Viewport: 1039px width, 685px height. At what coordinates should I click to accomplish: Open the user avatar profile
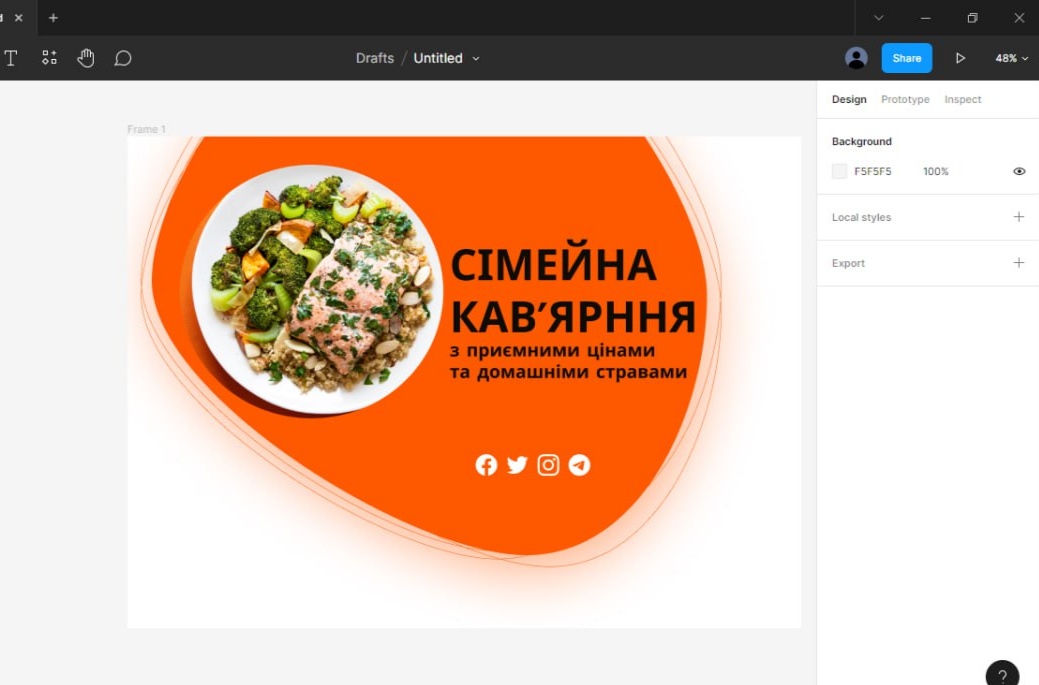point(856,58)
